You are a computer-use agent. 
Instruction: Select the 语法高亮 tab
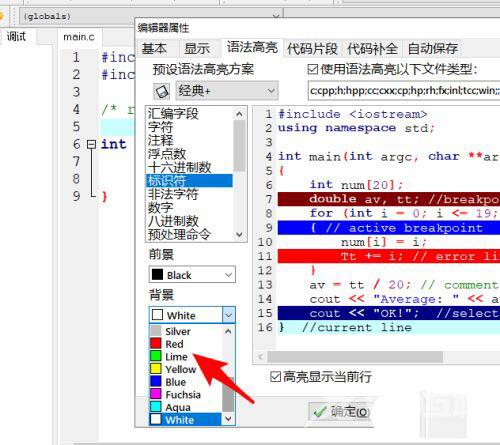(252, 47)
